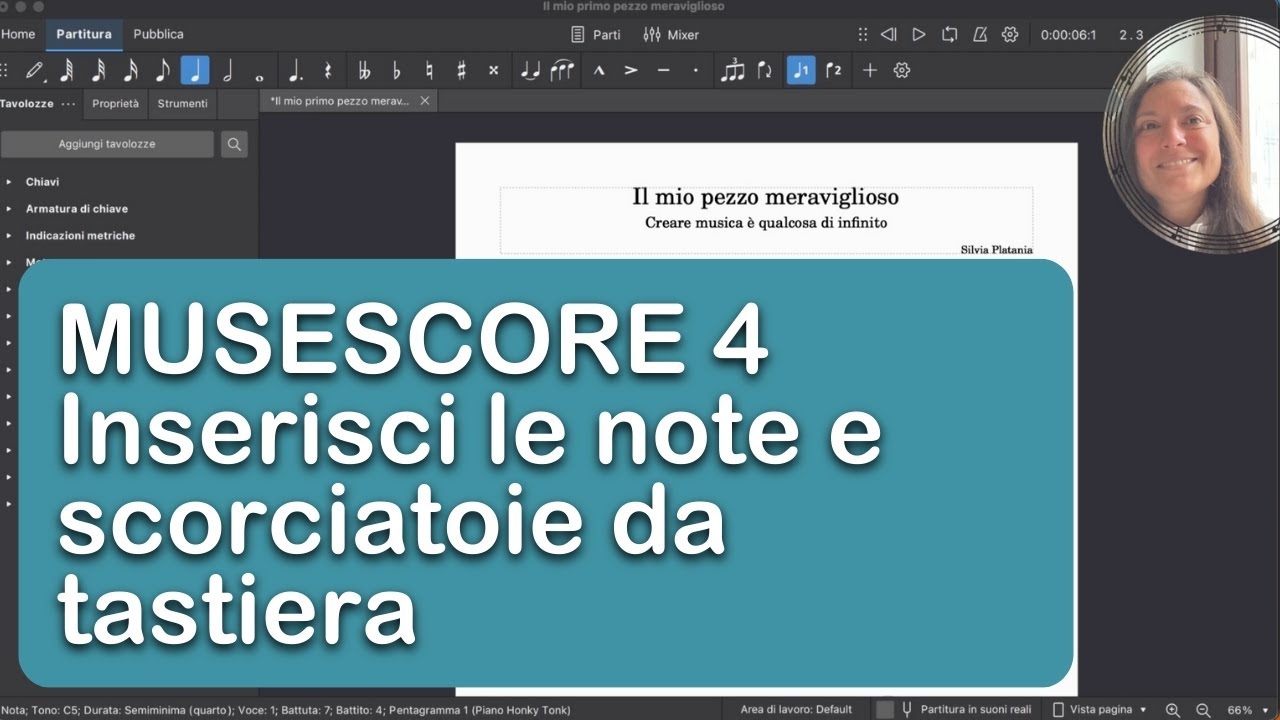This screenshot has height=720, width=1280.
Task: Close the Il mio primo pezzo score tab
Action: pyautogui.click(x=425, y=101)
